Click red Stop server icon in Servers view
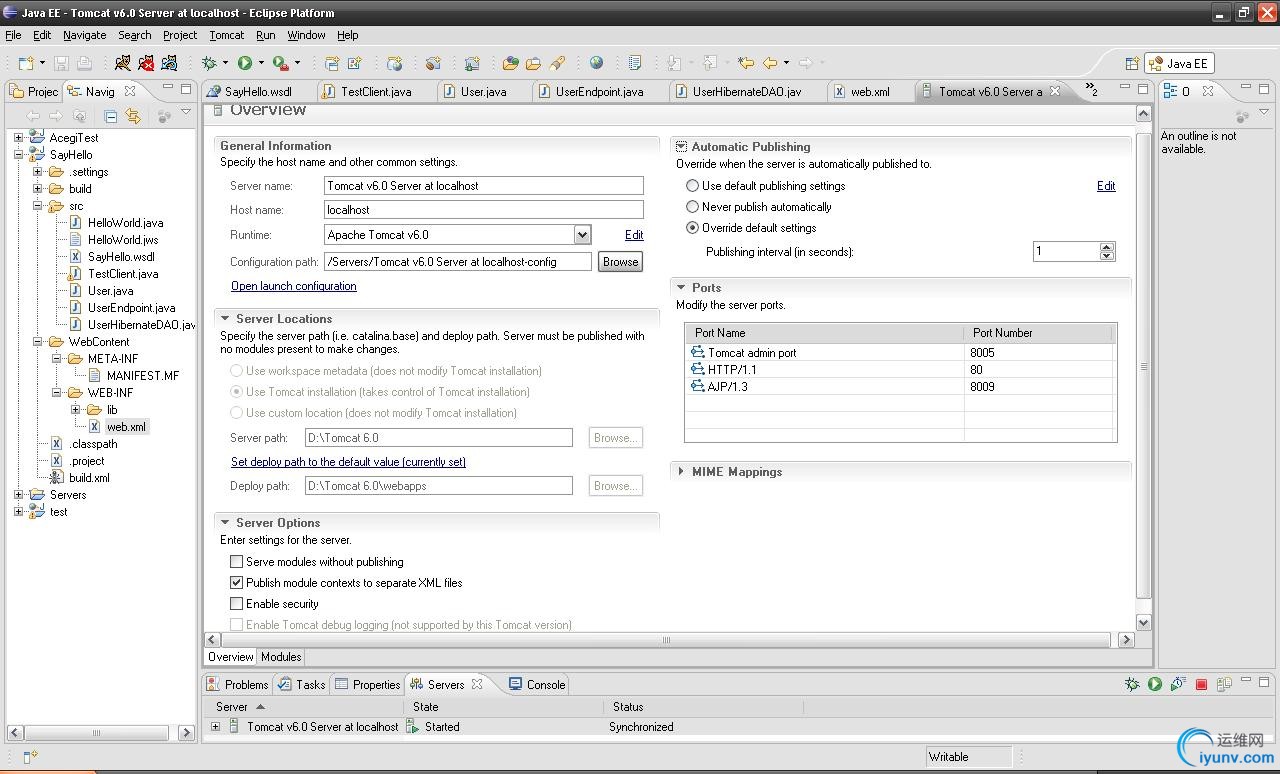The height and width of the screenshot is (774, 1280). (1202, 684)
